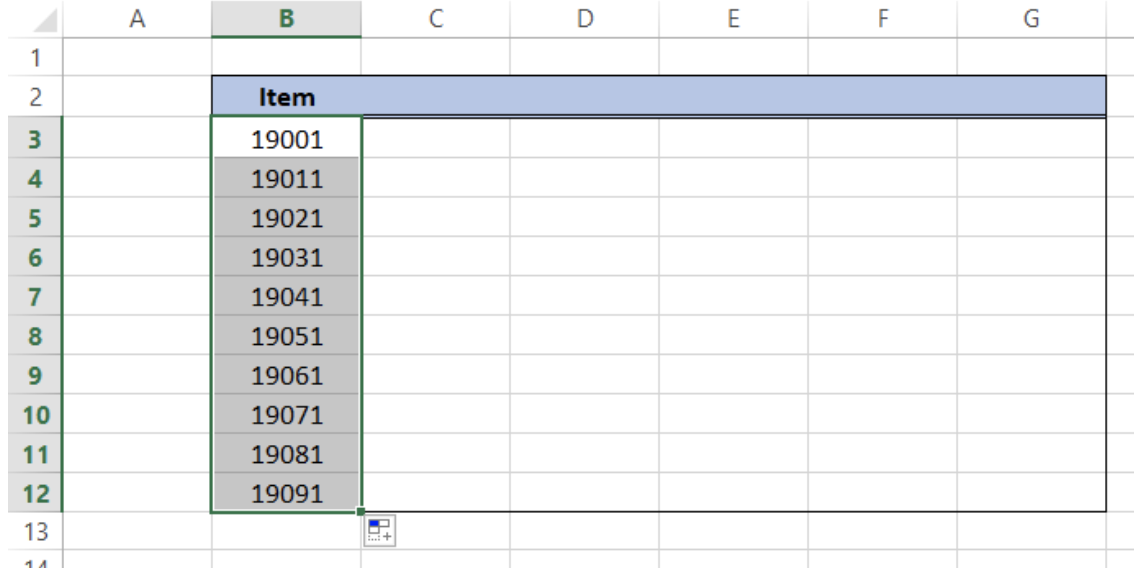Select row 7 header
The image size is (1134, 568).
[x=35, y=297]
